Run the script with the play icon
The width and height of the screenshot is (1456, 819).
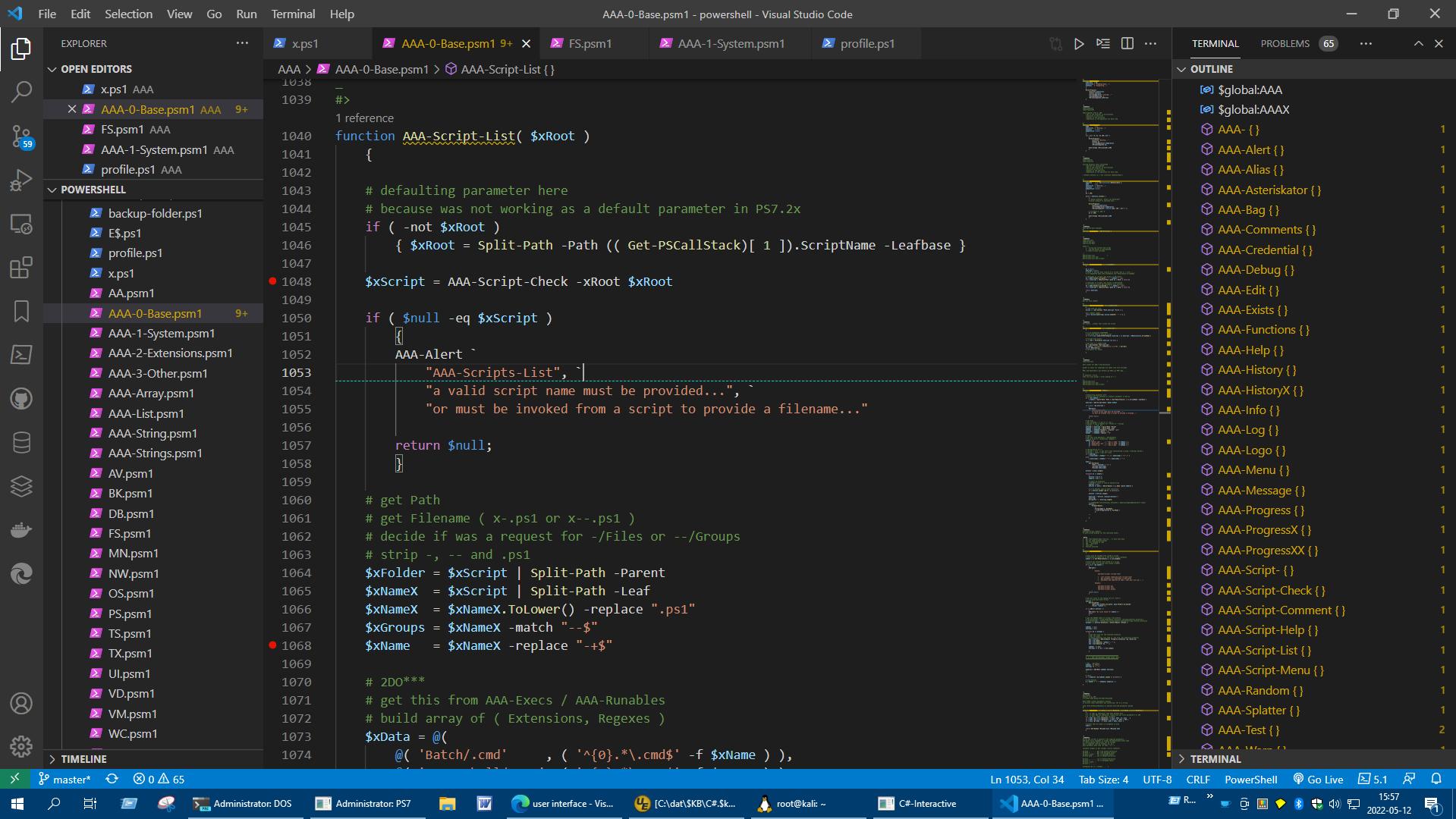pos(1079,44)
